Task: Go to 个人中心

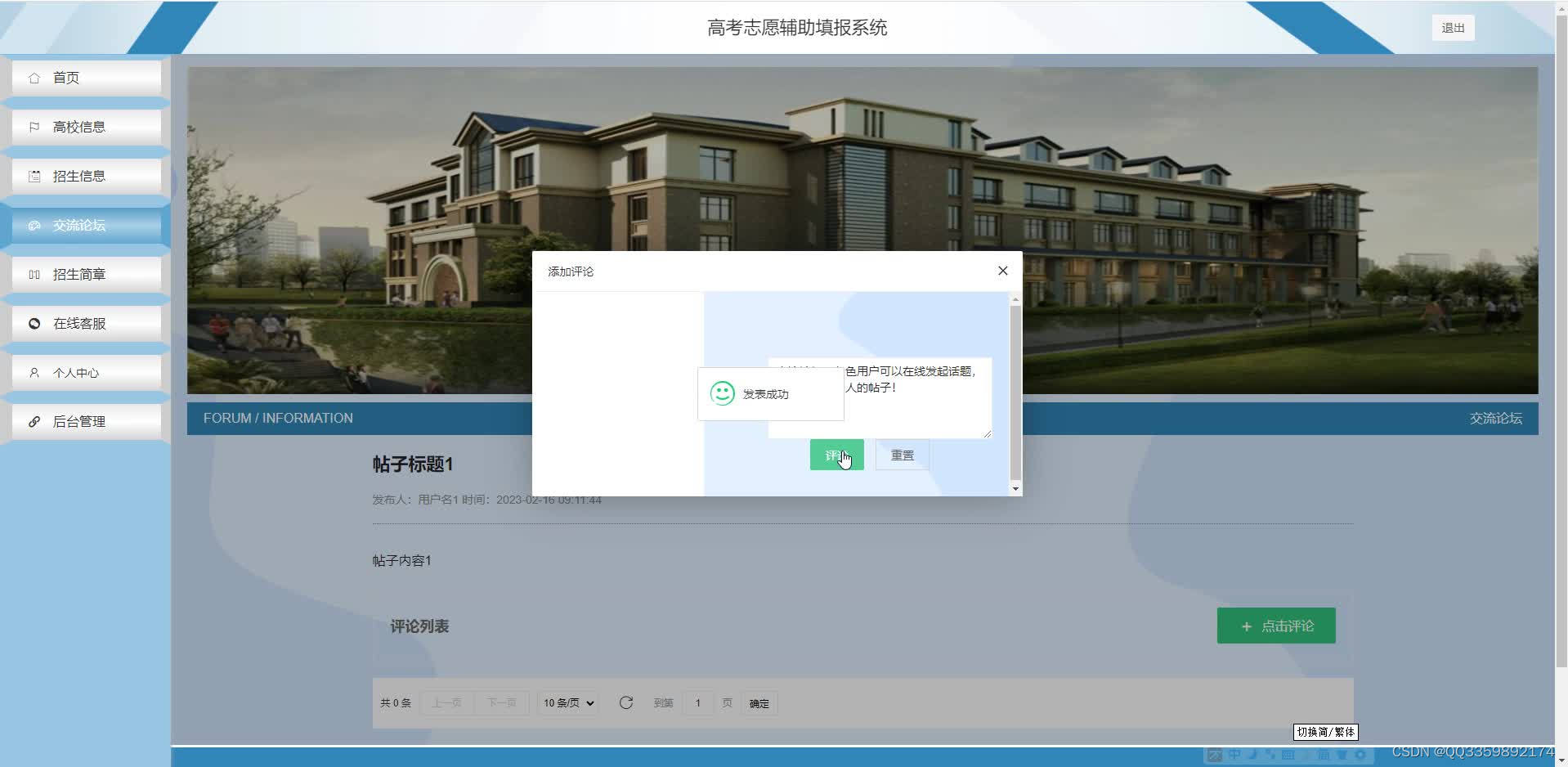Action: coord(87,372)
